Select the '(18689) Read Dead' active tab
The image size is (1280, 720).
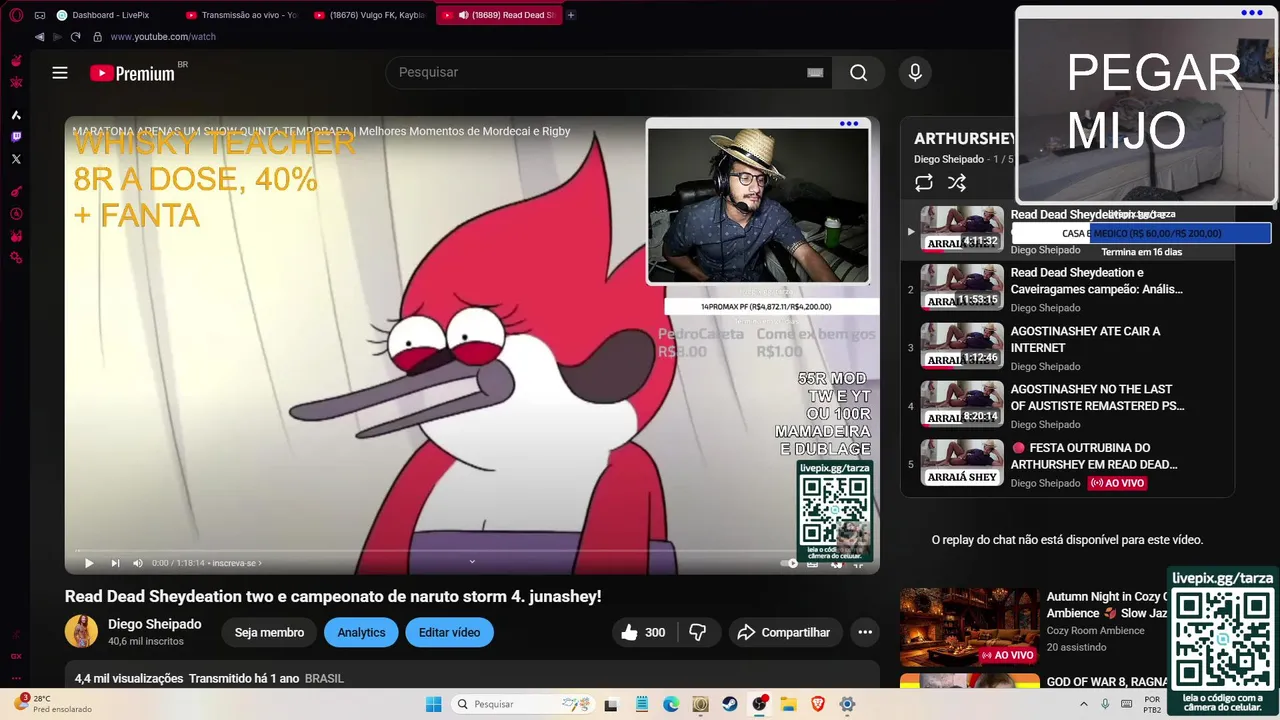499,15
